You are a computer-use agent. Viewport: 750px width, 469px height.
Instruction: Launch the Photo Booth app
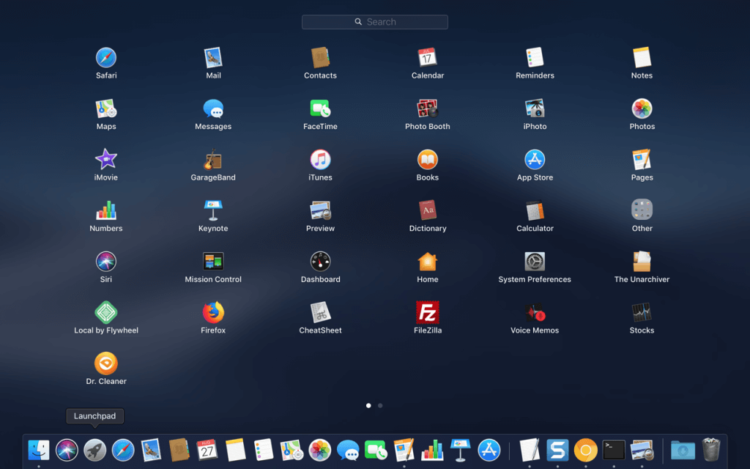[x=427, y=109]
